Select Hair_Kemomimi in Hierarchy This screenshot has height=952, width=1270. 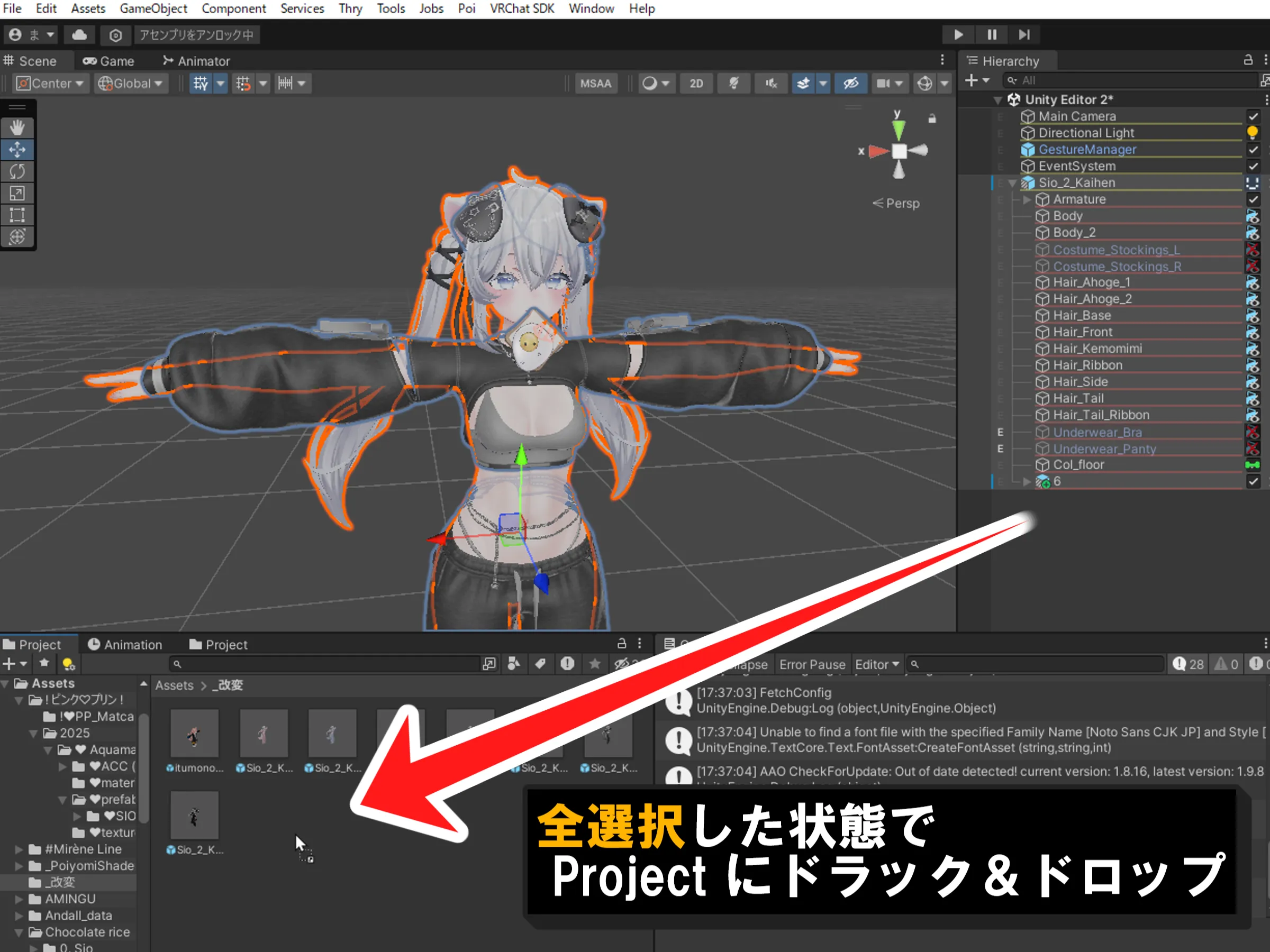tap(1097, 349)
